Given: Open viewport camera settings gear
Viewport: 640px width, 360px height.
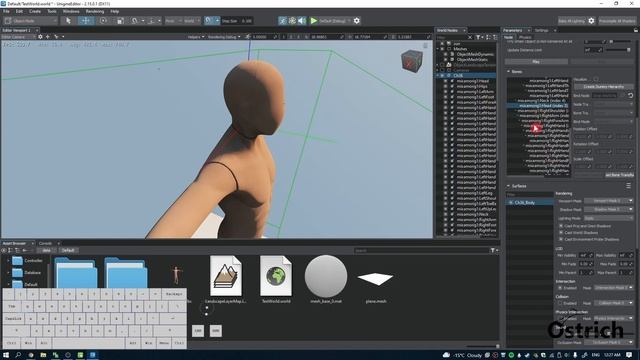Looking at the screenshot, I should pos(40,37).
